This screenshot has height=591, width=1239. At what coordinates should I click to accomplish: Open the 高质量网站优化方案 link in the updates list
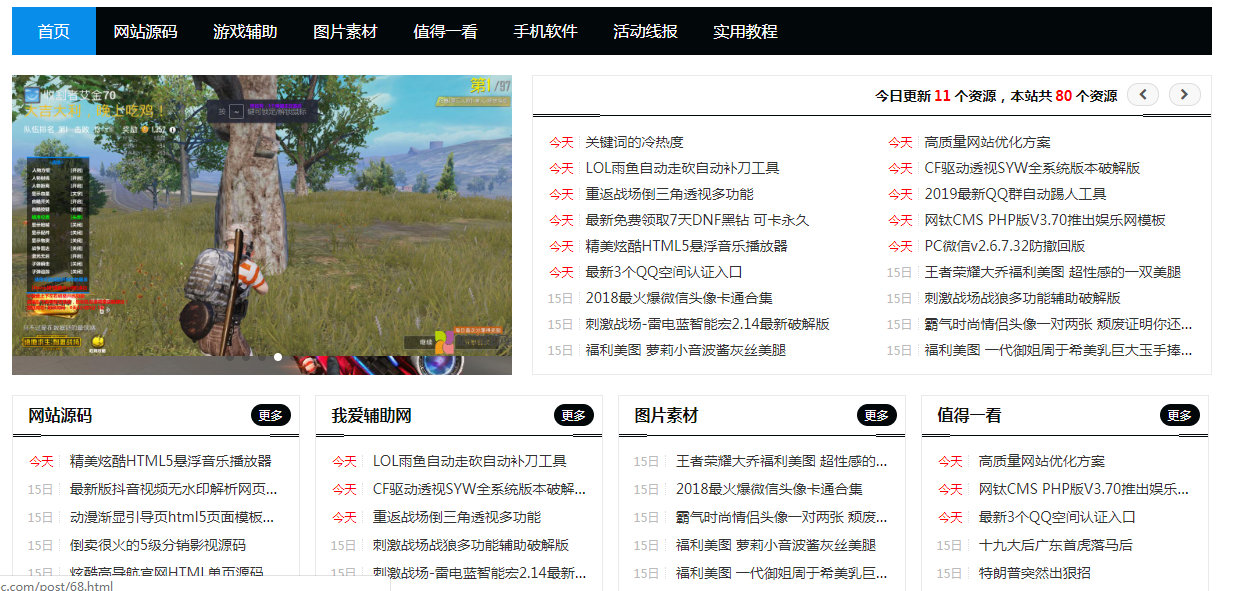point(987,142)
